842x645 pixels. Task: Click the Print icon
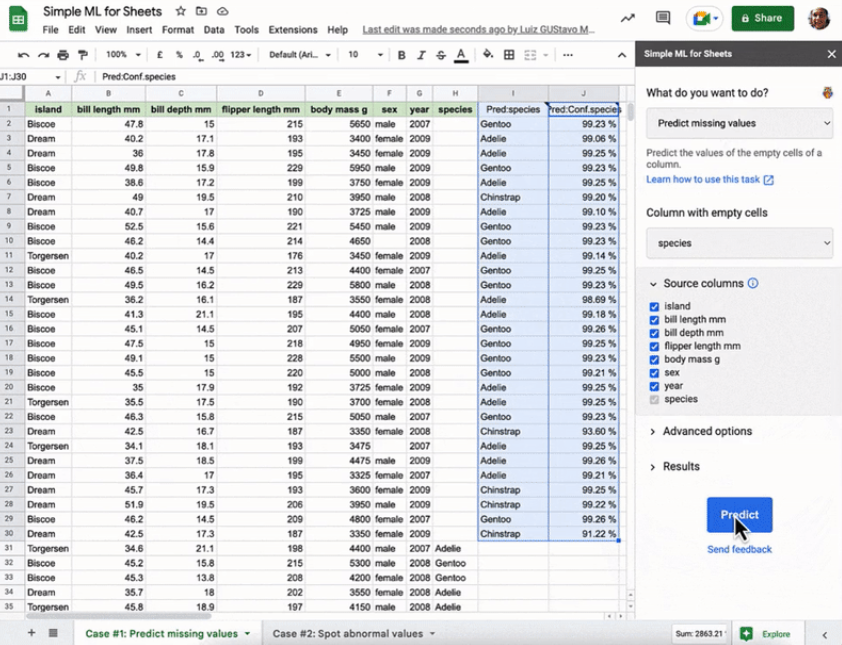click(x=63, y=55)
